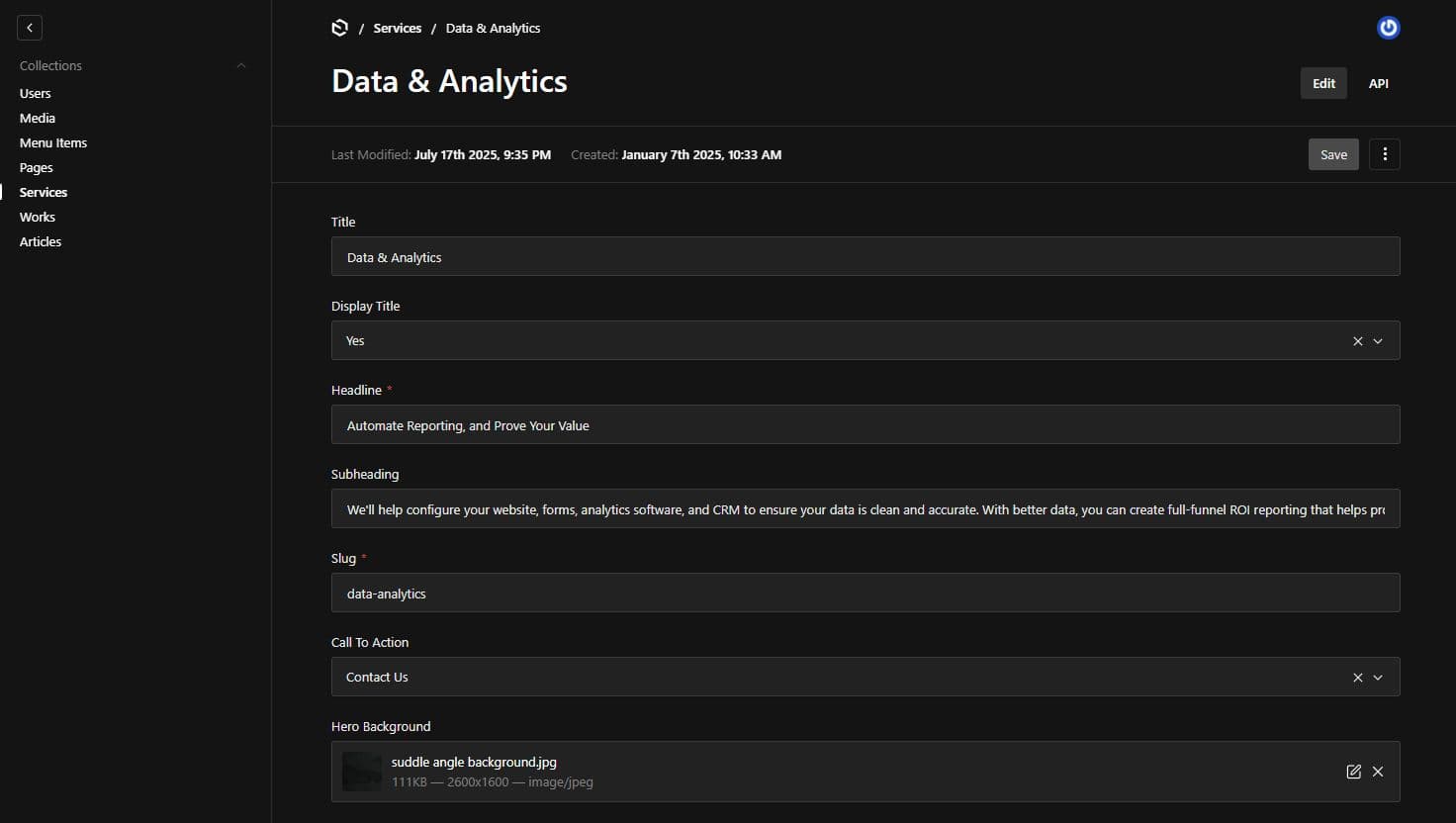1456x823 pixels.
Task: Remove the suddle angle background.jpg upload
Action: tap(1378, 772)
